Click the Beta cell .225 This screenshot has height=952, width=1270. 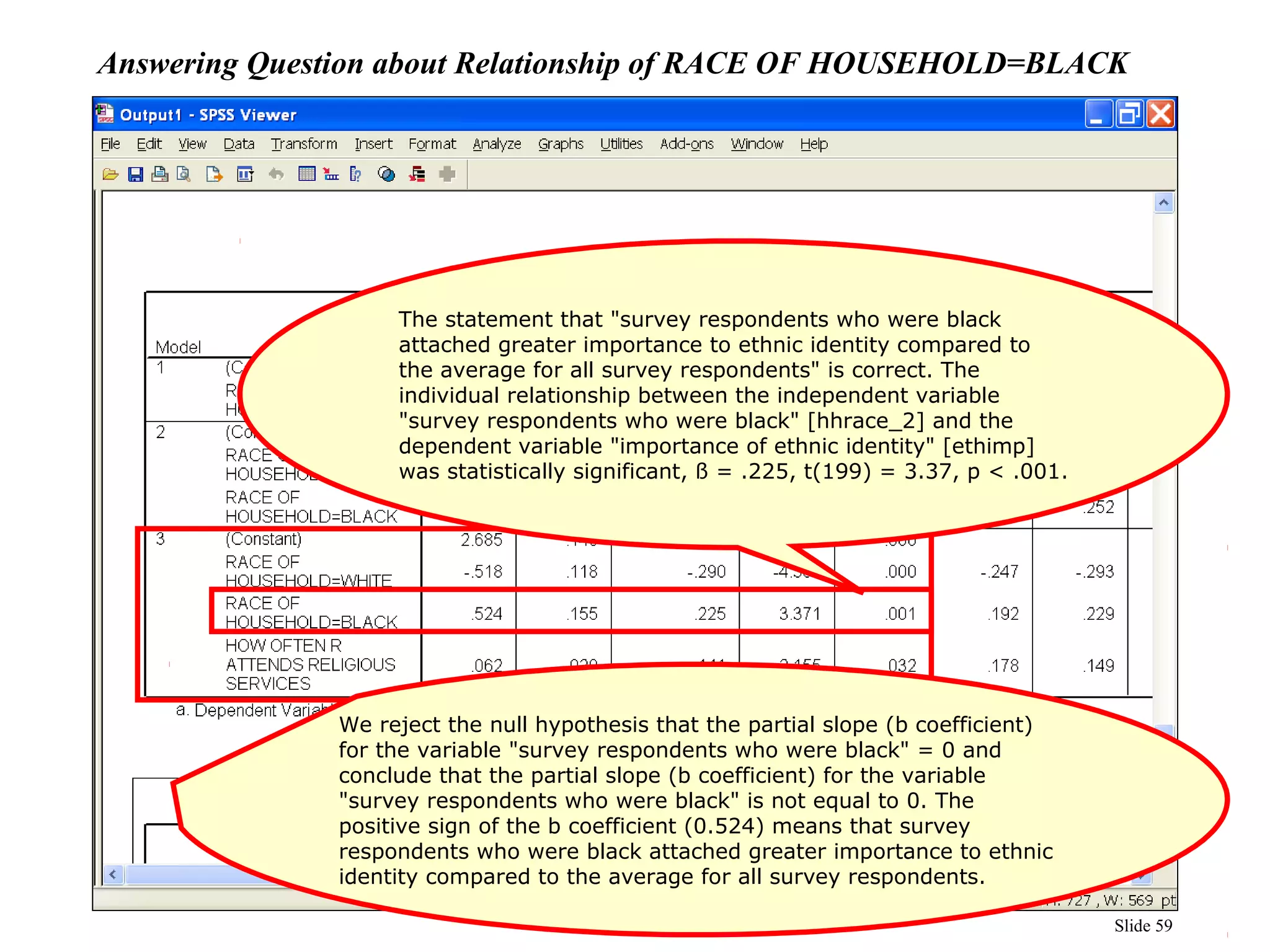coord(710,614)
